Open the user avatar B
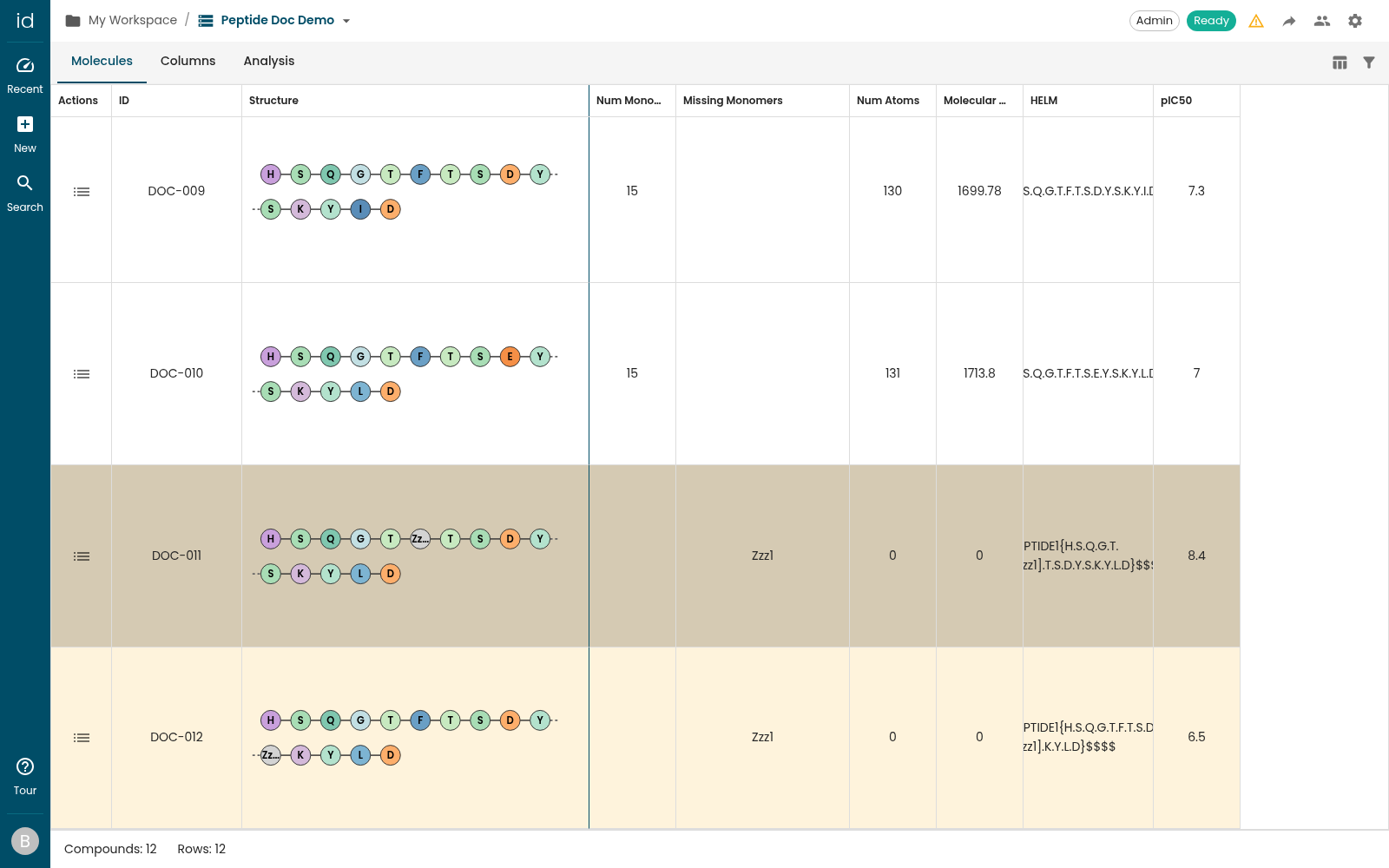The width and height of the screenshot is (1389, 868). pyautogui.click(x=25, y=841)
